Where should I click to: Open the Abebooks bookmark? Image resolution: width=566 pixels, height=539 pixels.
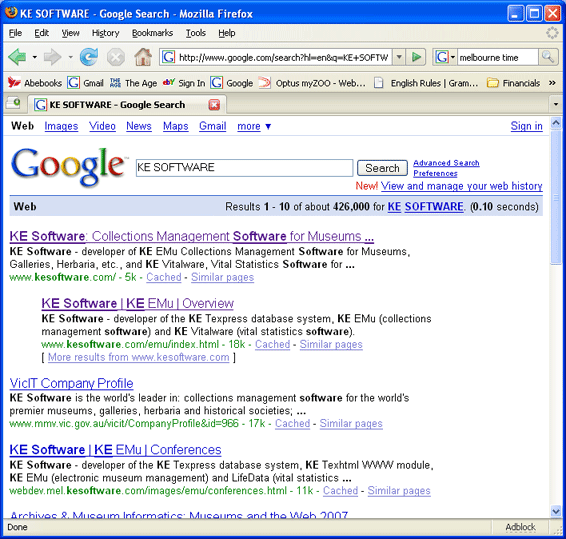pyautogui.click(x=35, y=83)
